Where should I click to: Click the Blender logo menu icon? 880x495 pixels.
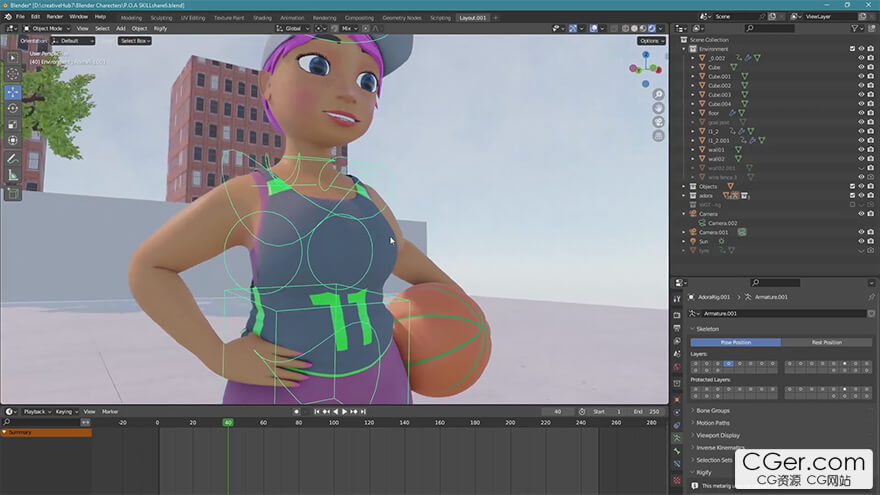pos(8,17)
